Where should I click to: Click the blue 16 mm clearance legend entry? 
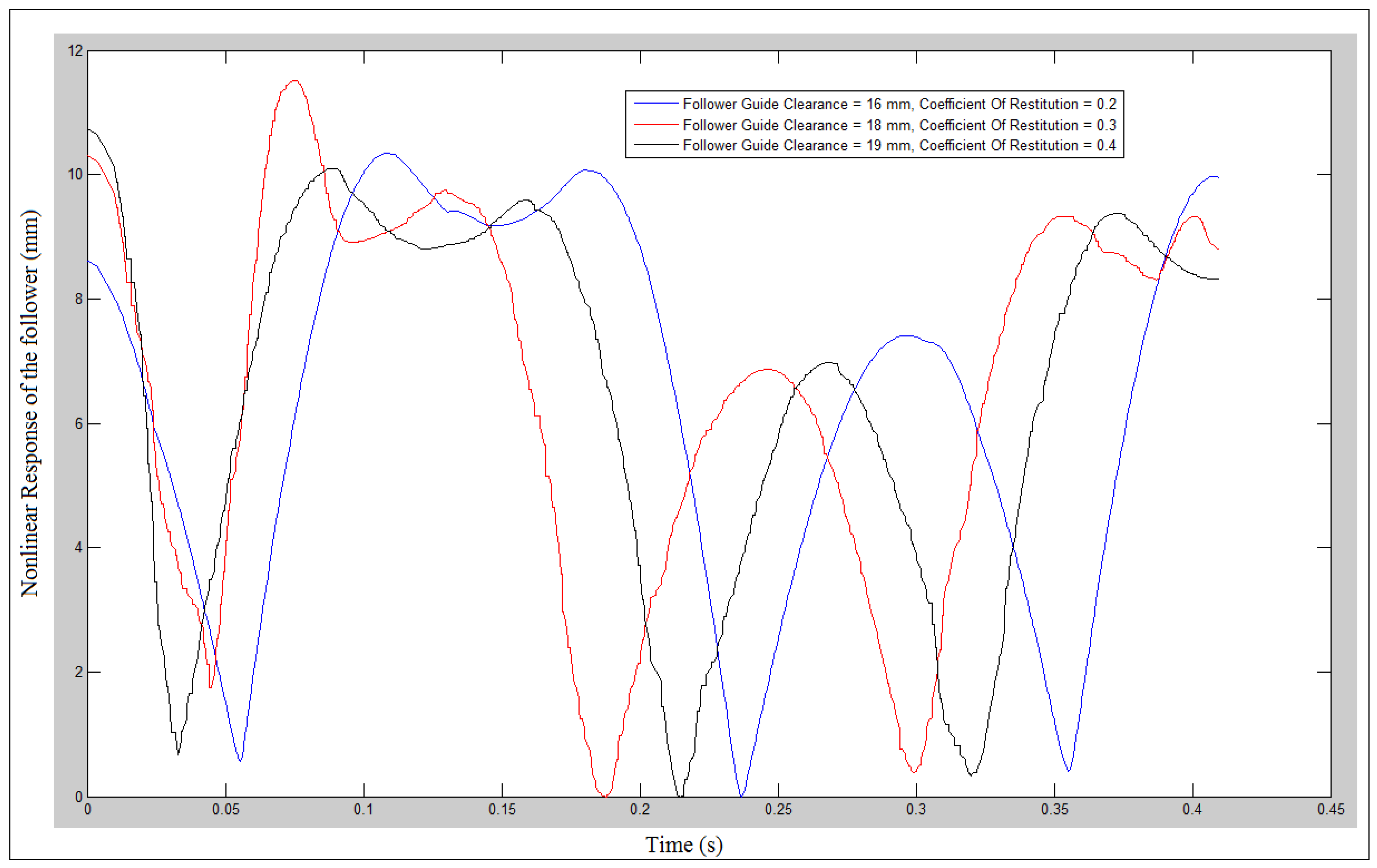point(899,104)
